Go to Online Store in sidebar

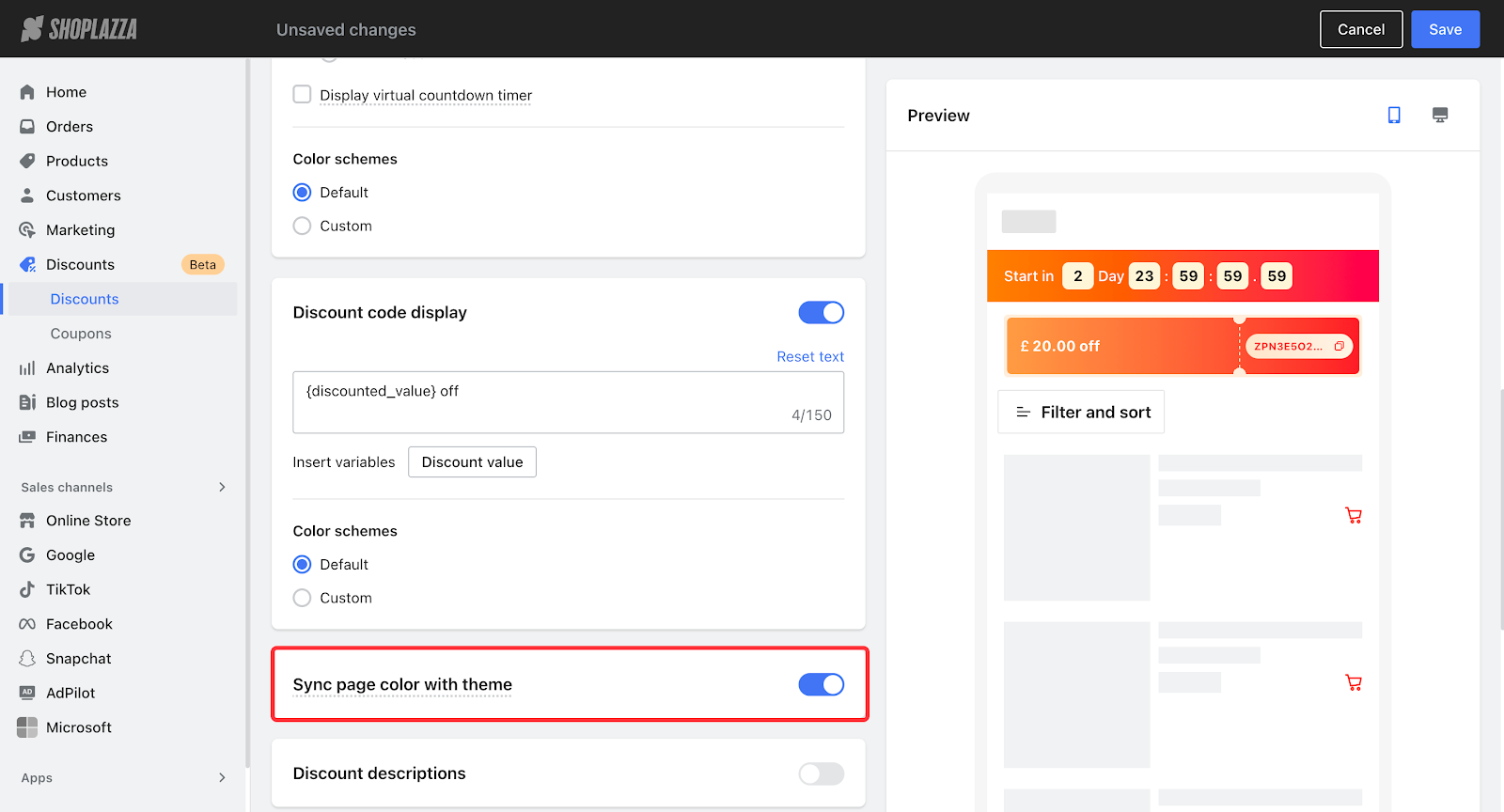[88, 521]
